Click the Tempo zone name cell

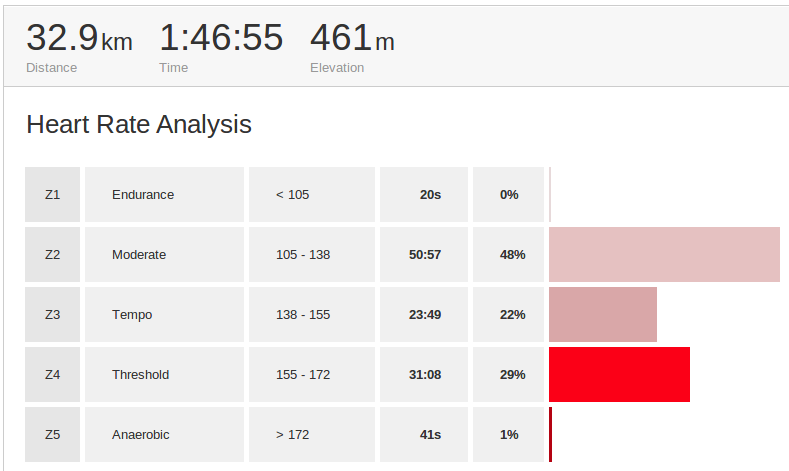[132, 315]
